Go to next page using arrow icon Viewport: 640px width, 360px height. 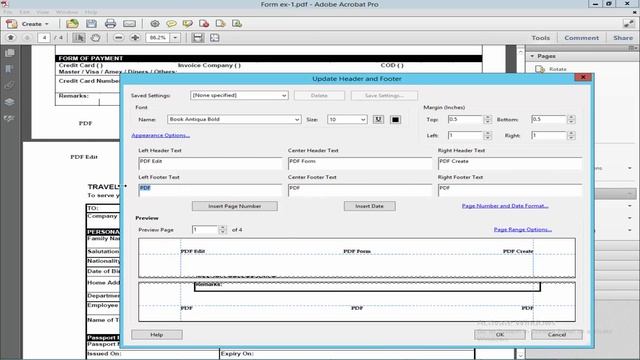[x=27, y=38]
